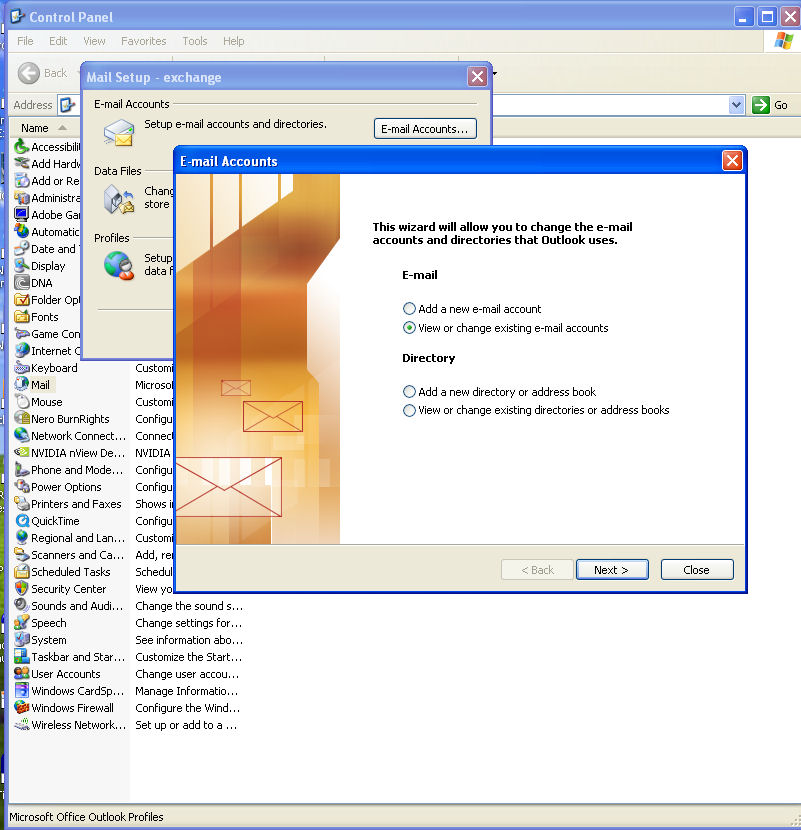Screen dimensions: 801x830
Task: Select the Fonts folder icon
Action: click(x=22, y=317)
